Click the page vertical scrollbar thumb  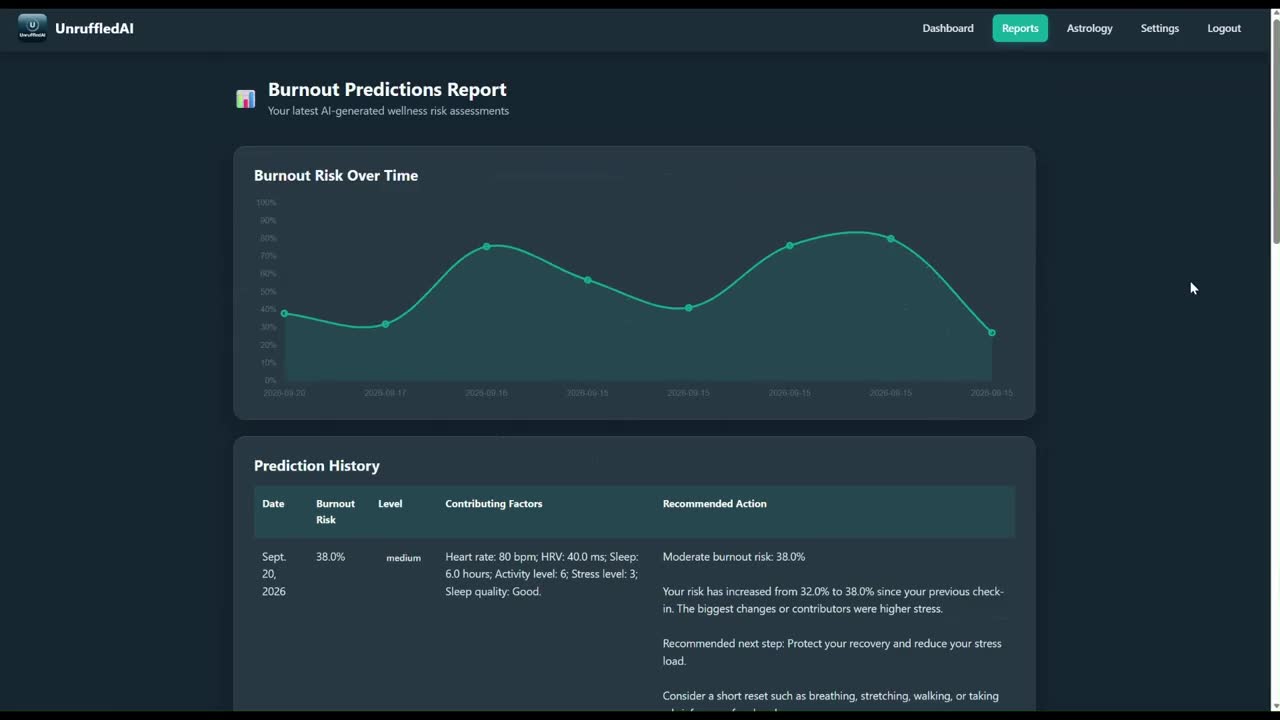(x=1275, y=130)
